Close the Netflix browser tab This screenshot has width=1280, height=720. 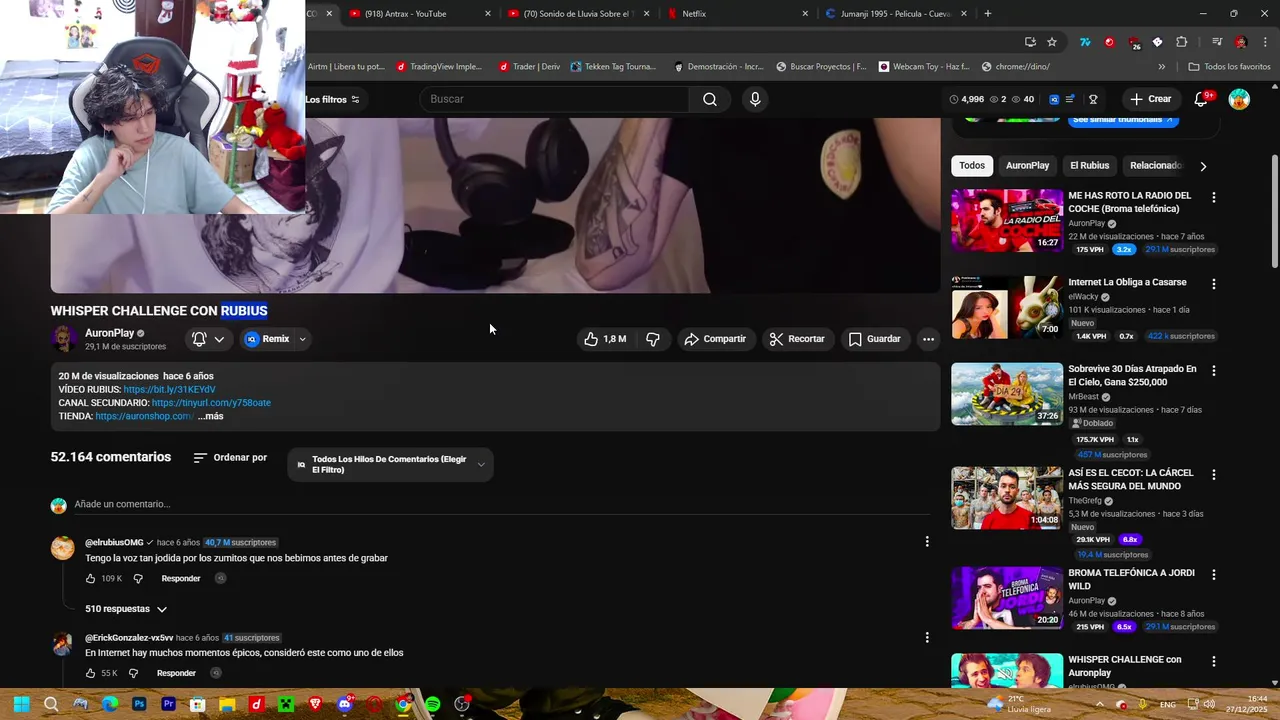[x=805, y=14]
